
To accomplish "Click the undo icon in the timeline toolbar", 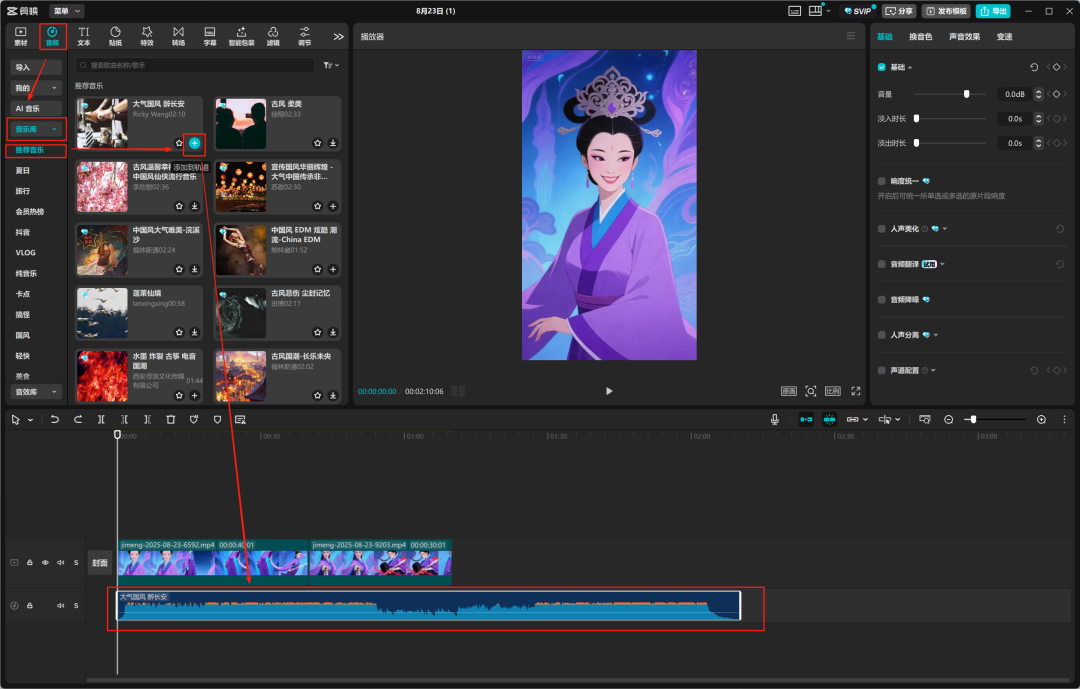I will tap(55, 419).
